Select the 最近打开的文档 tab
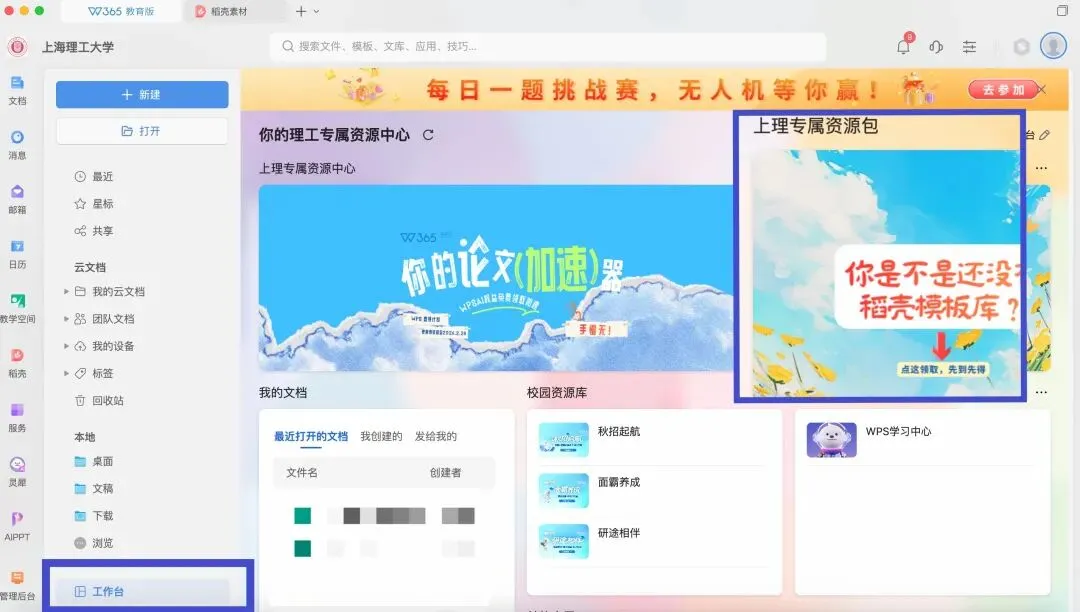The width and height of the screenshot is (1080, 612). [x=311, y=436]
